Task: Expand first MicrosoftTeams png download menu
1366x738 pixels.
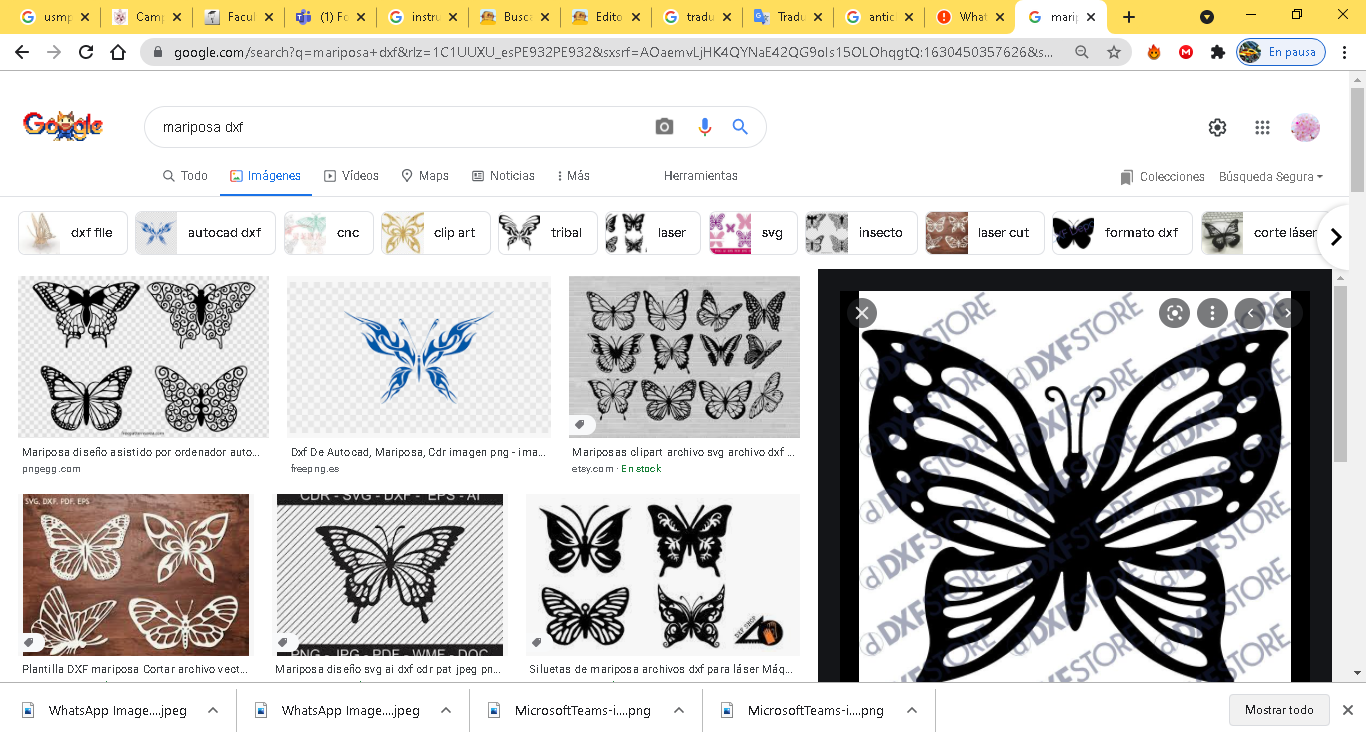Action: (679, 710)
